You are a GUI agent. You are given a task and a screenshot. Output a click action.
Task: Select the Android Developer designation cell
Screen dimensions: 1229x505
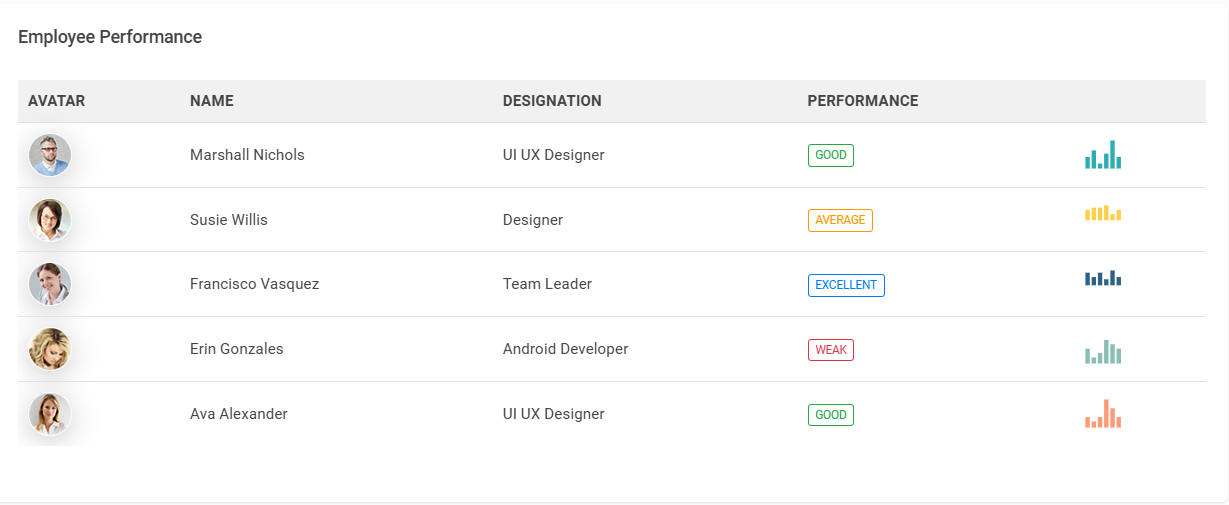pos(565,349)
